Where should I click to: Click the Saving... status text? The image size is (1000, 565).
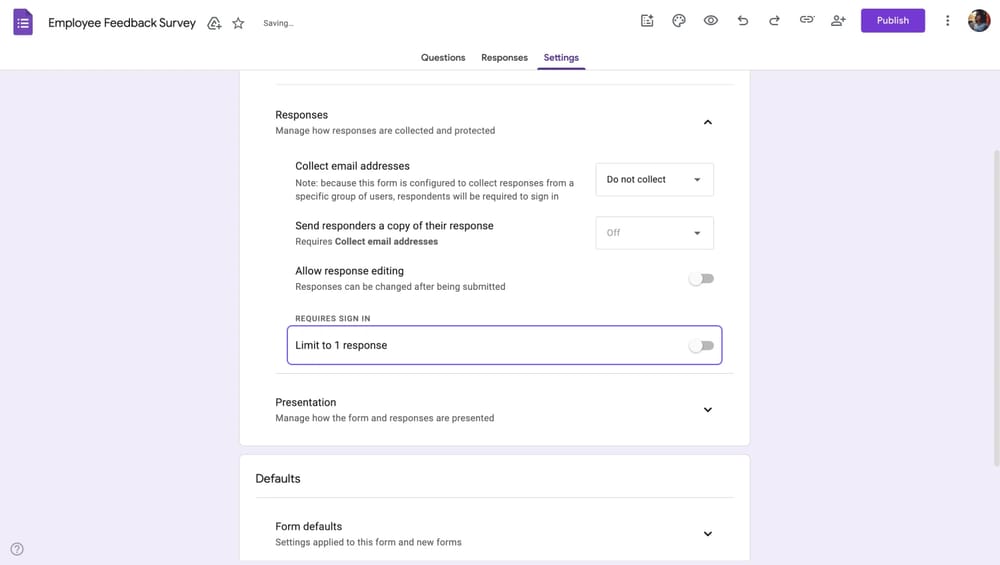point(279,23)
